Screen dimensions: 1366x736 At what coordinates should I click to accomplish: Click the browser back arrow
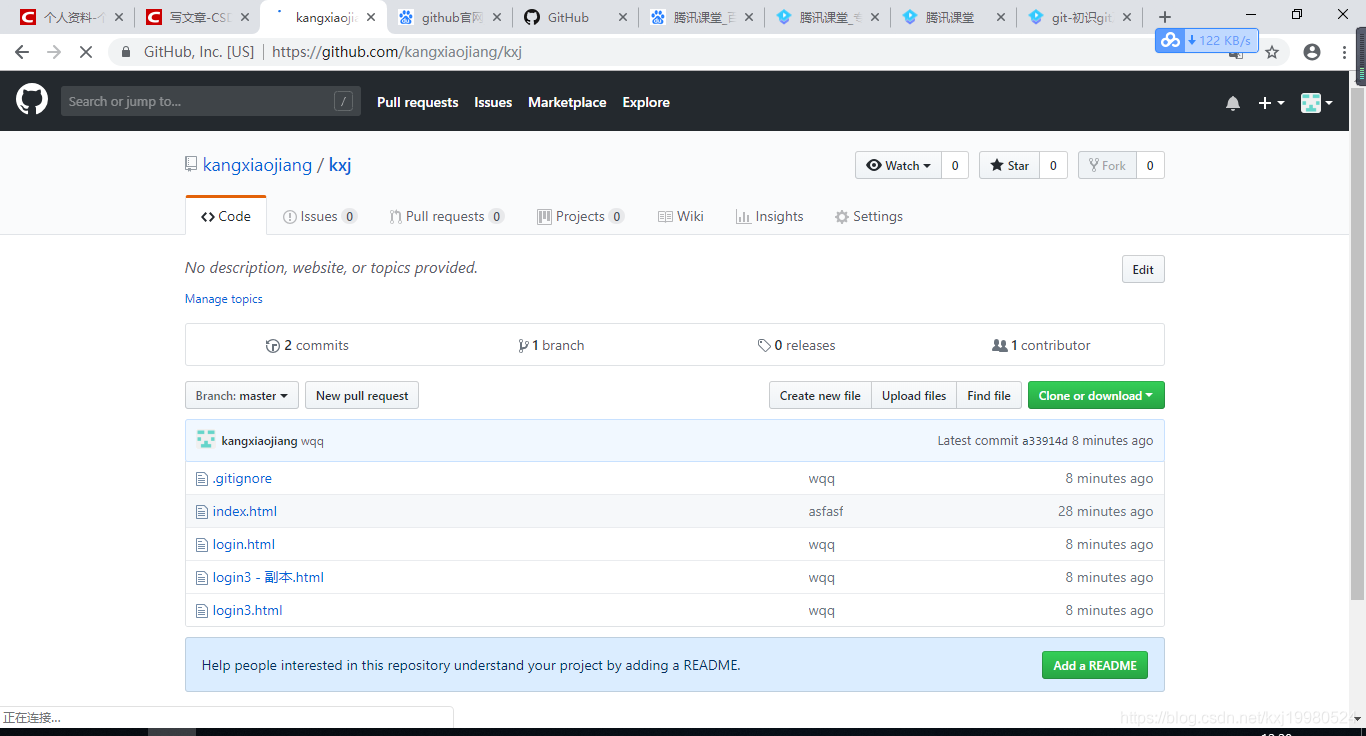22,52
